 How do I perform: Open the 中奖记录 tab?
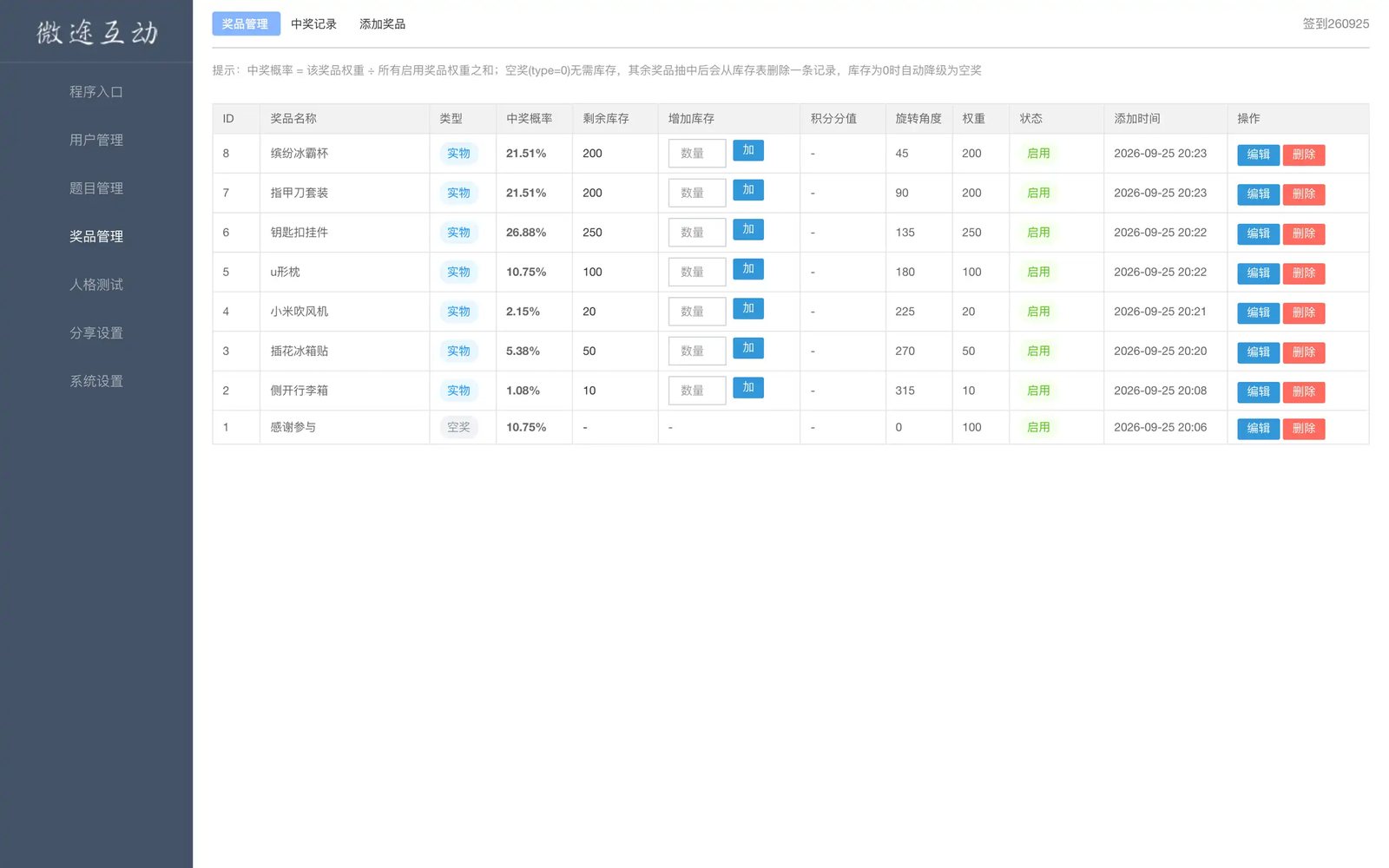[x=313, y=24]
